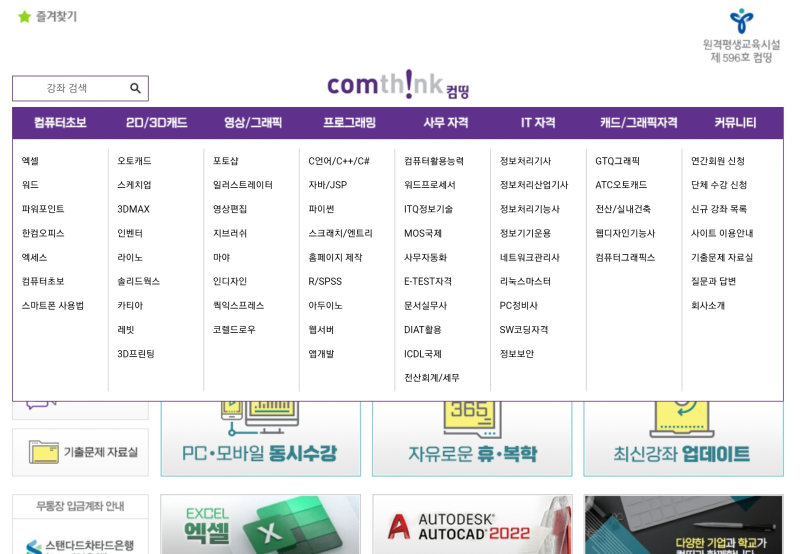Select 코렐드로우 course link
The image size is (800, 554).
[x=234, y=330]
